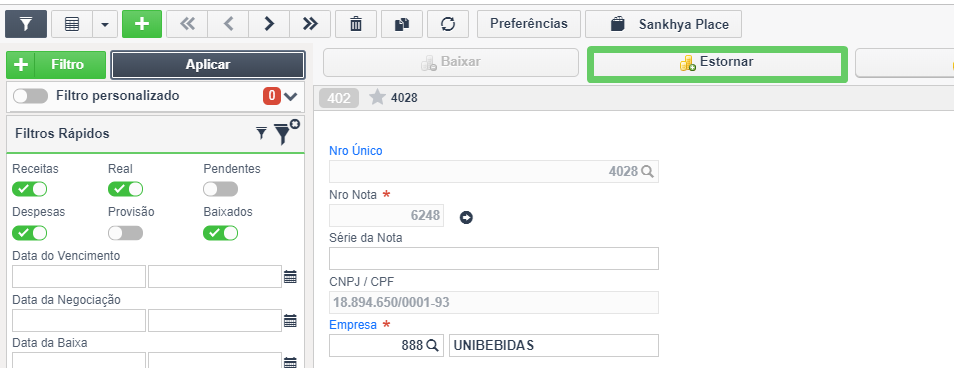This screenshot has height=368, width=954.
Task: Click the Aplicar button
Action: click(207, 65)
